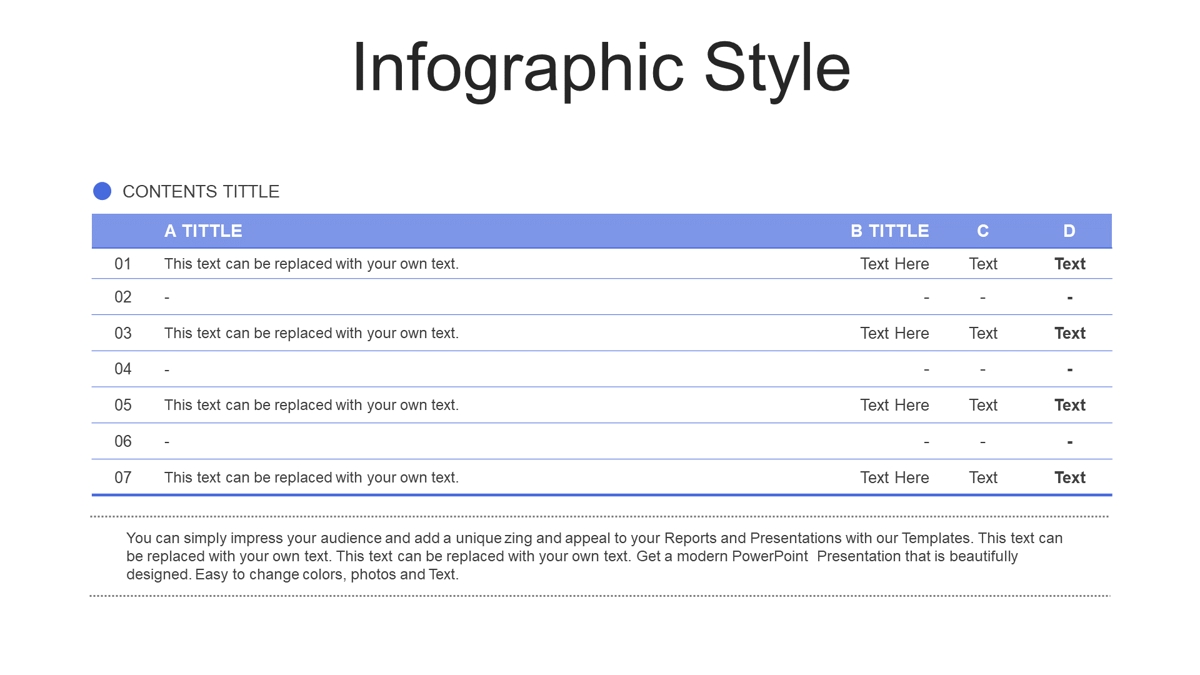The image size is (1200, 675).
Task: Click the D column header
Action: [1069, 231]
